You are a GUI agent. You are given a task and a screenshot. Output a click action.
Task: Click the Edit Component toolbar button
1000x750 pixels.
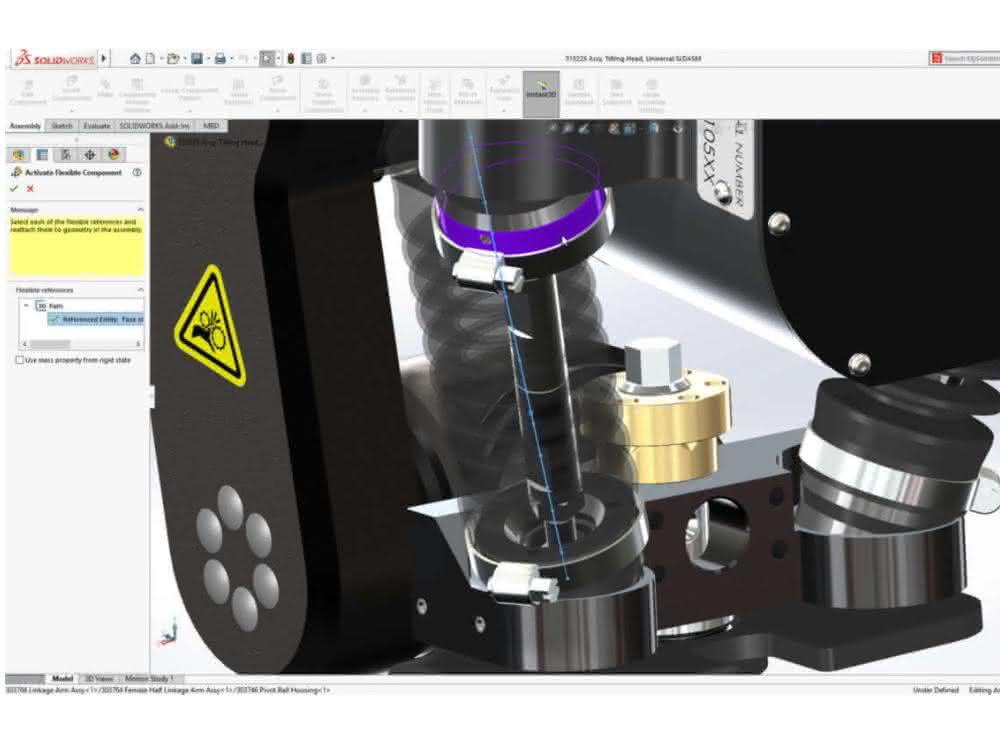(28, 92)
